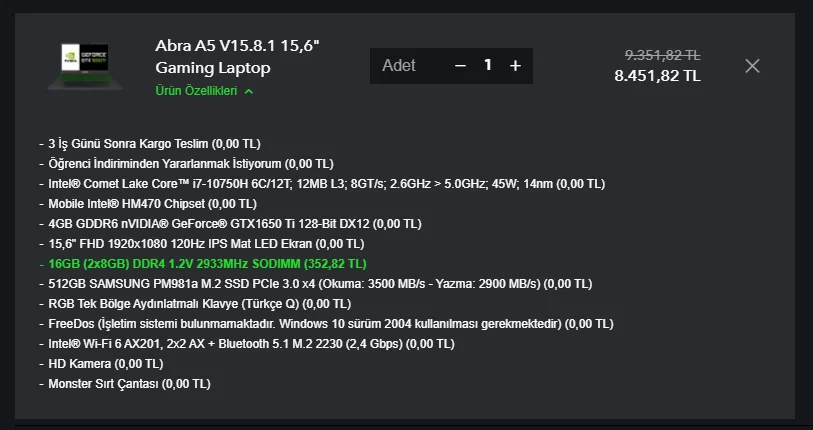Collapse the Ürün Özellikleri section
Screen dimensions: 813x430
(196, 91)
